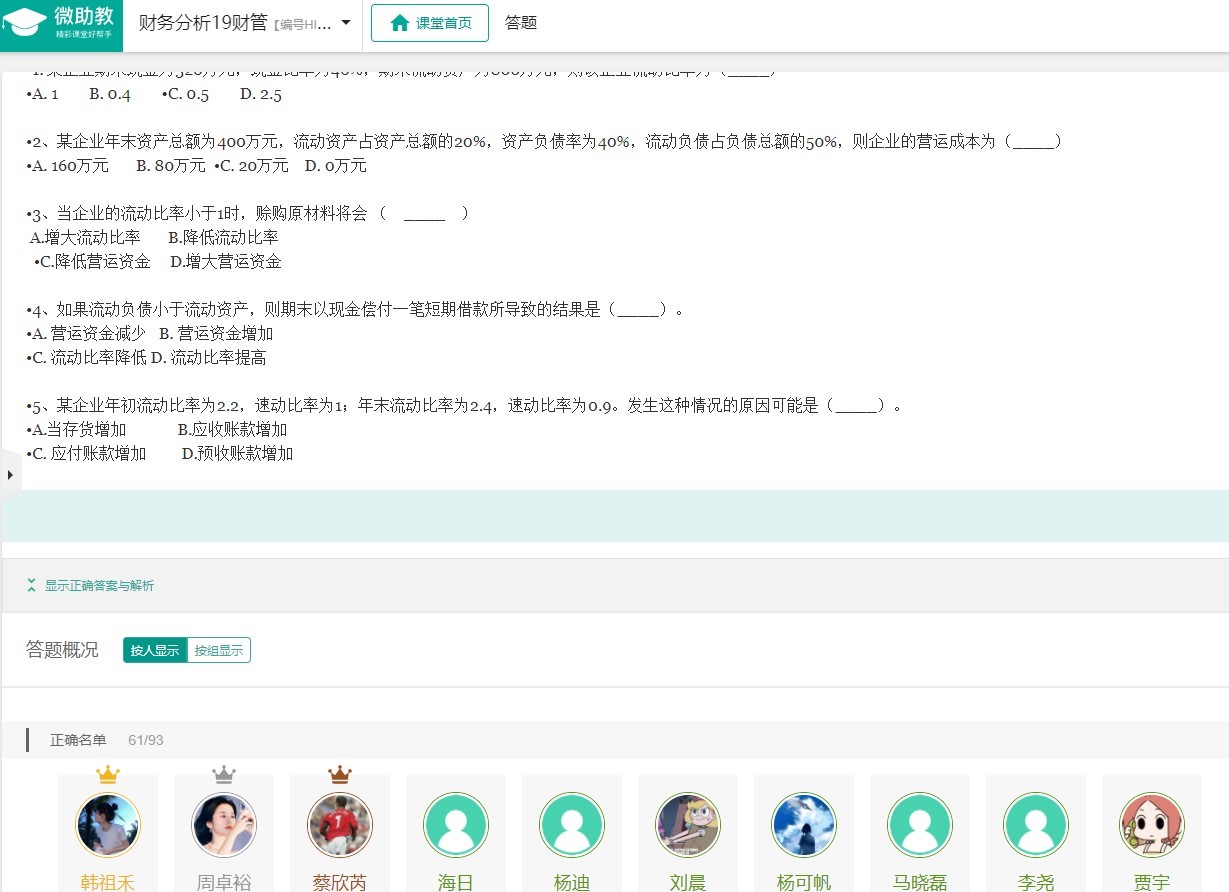The height and width of the screenshot is (892, 1229).
Task: Click the 正确名单 list heading
Action: (x=78, y=740)
